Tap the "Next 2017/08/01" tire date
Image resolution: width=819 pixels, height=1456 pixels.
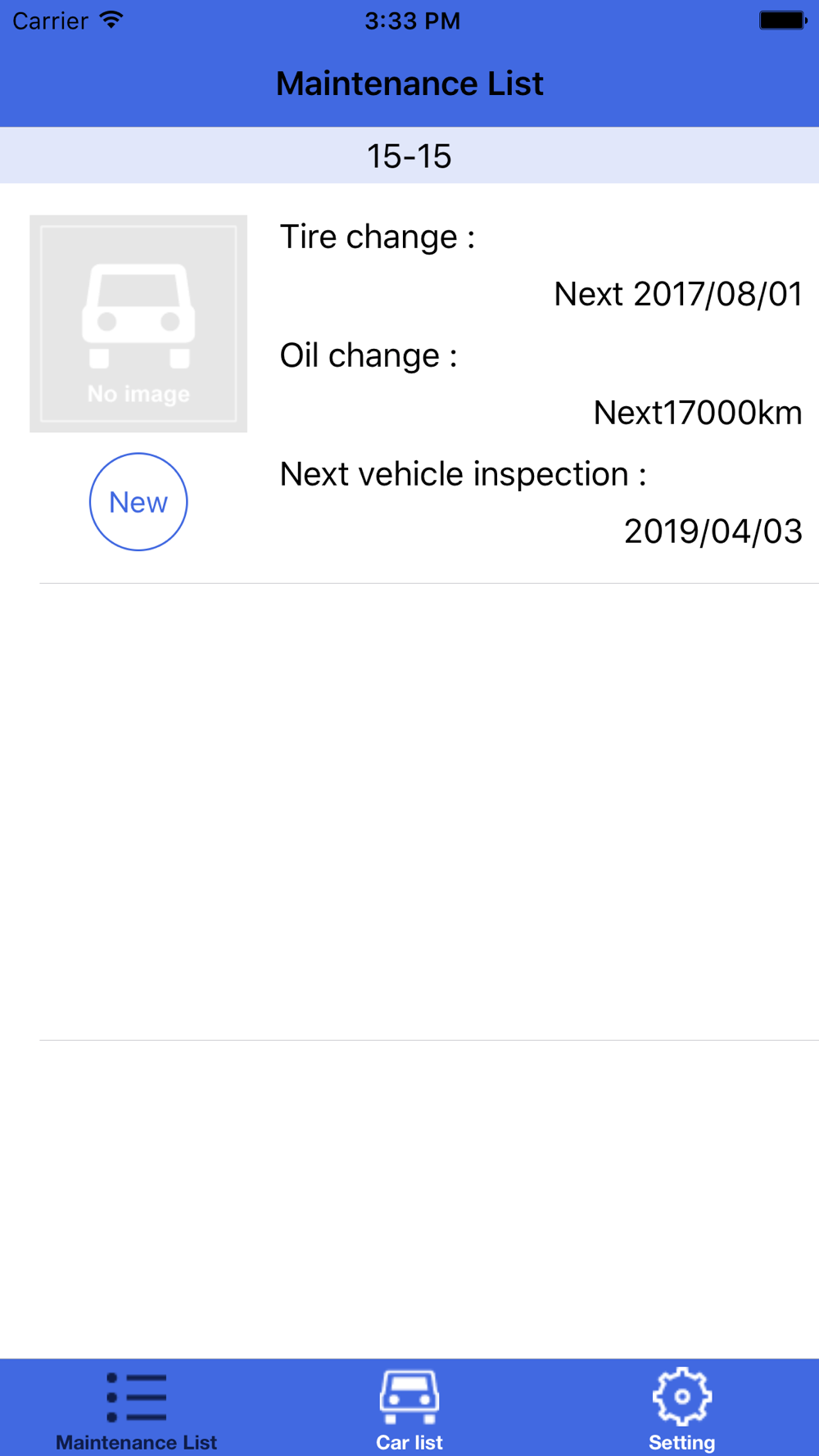[x=678, y=294]
